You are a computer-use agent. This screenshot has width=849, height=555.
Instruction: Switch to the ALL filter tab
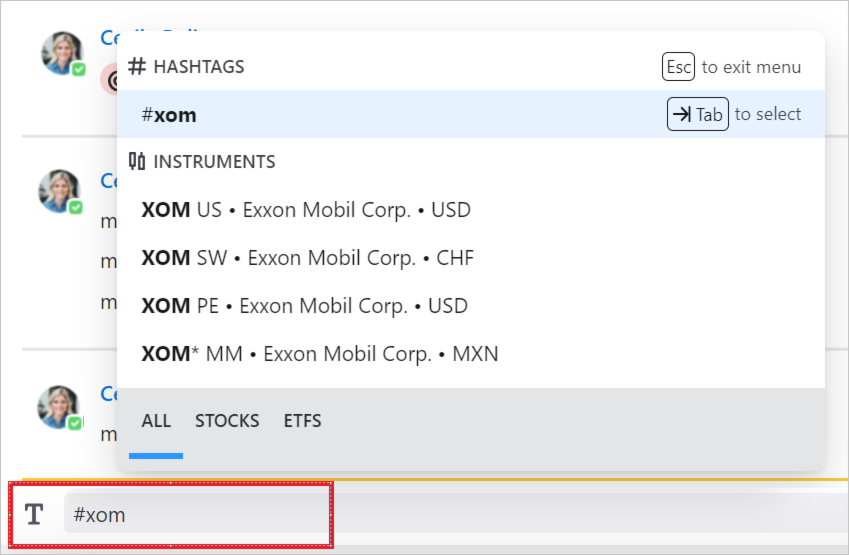click(x=156, y=421)
